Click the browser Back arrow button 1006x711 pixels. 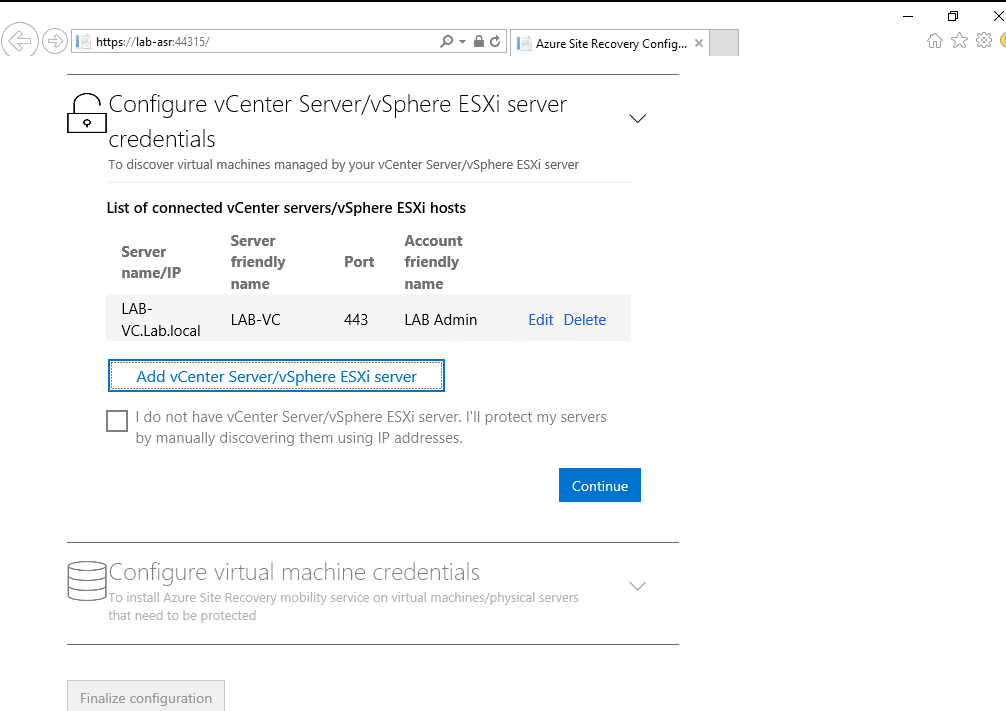pyautogui.click(x=19, y=41)
